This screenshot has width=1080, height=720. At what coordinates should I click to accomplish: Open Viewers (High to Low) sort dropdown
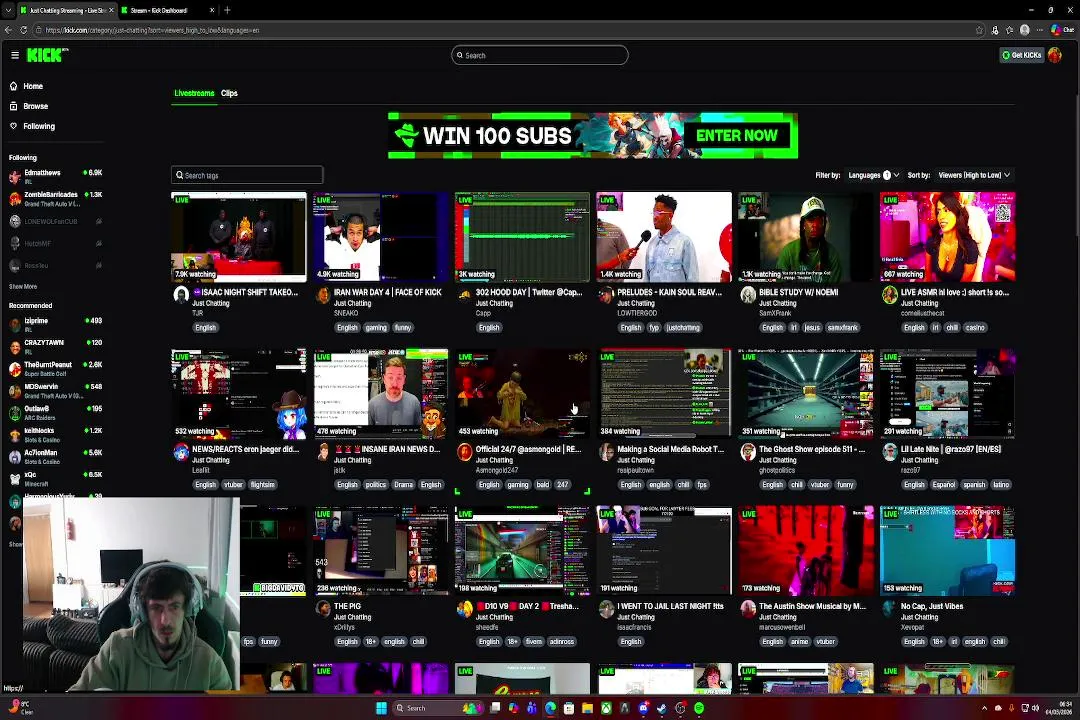974,175
